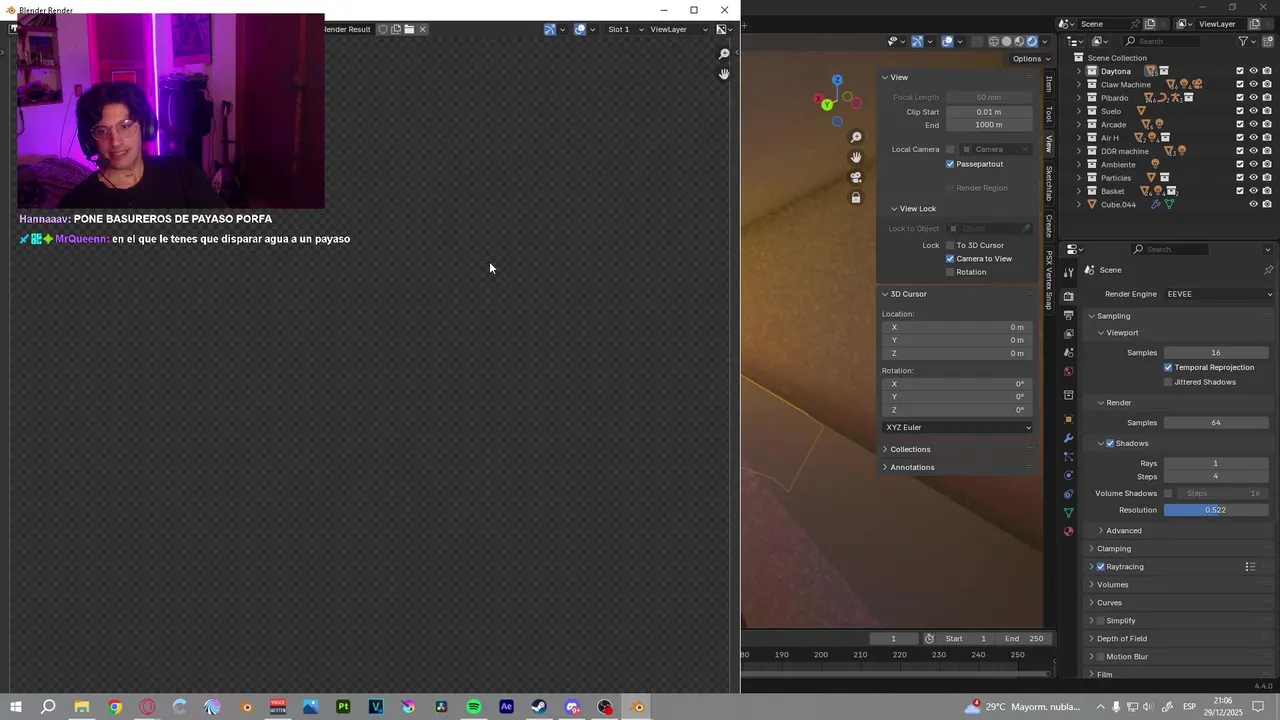The height and width of the screenshot is (720, 1280).
Task: Click the pan hand icon in the 3D viewport
Action: pos(856,157)
